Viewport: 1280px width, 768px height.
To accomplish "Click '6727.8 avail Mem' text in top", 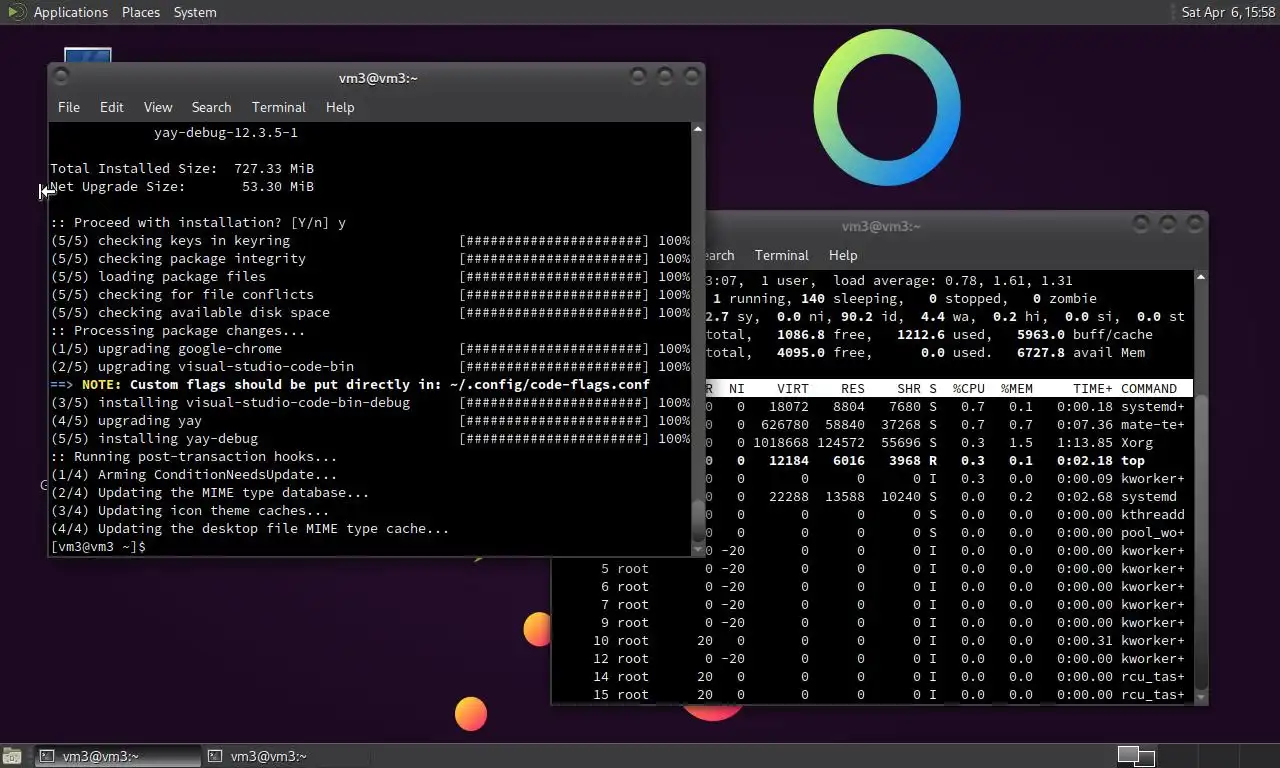I will [1081, 352].
